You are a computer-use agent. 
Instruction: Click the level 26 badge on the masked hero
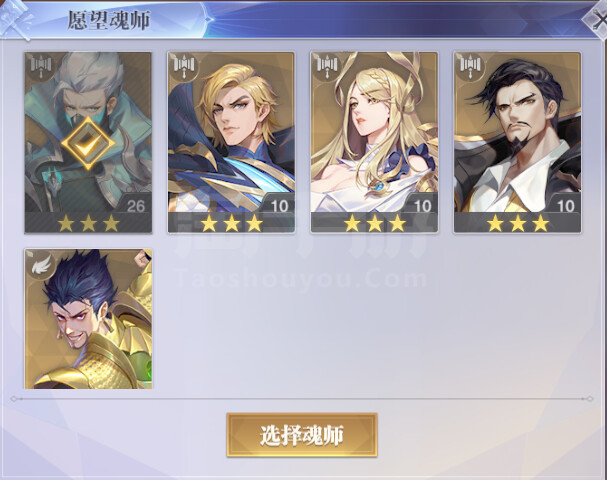coord(135,205)
